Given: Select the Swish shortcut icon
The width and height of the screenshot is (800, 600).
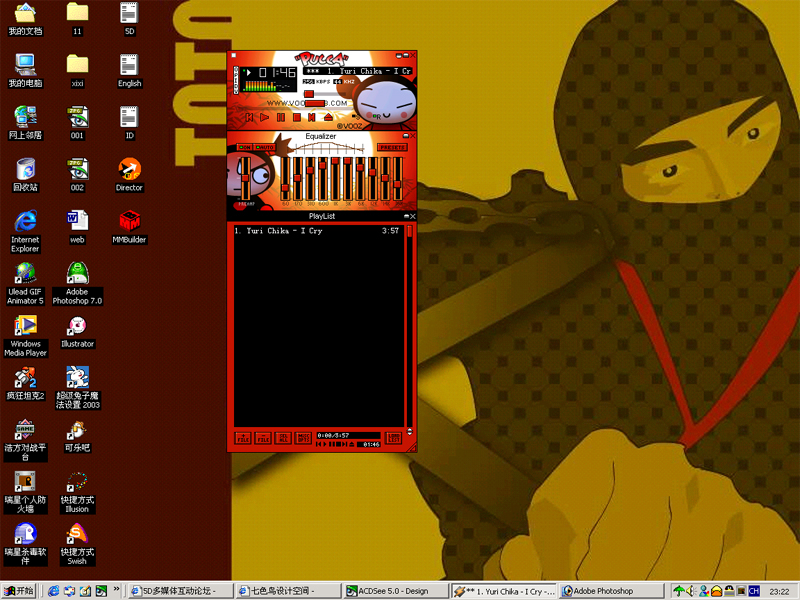Looking at the screenshot, I should point(77,544).
